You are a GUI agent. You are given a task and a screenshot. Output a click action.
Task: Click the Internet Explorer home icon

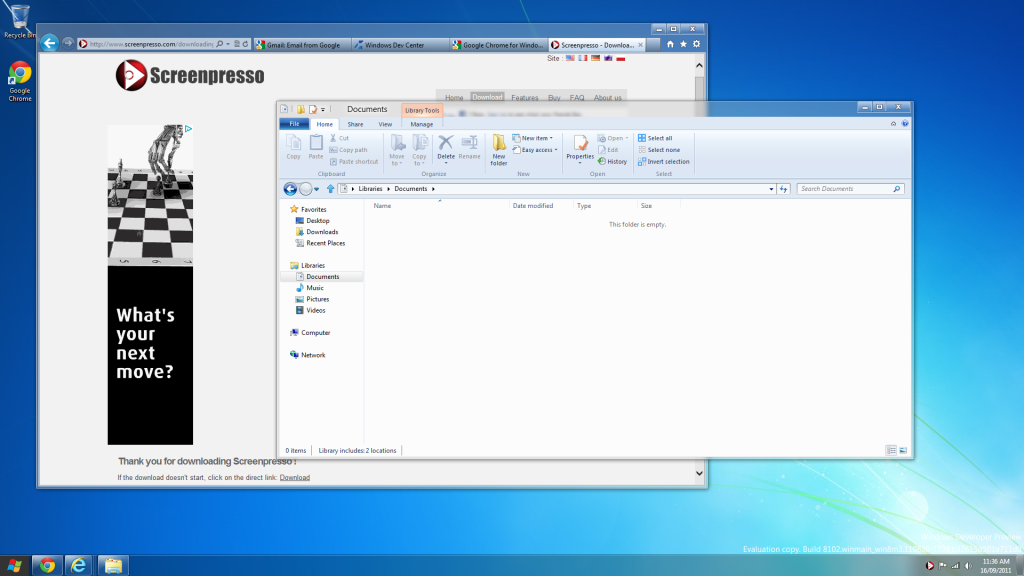coord(671,44)
